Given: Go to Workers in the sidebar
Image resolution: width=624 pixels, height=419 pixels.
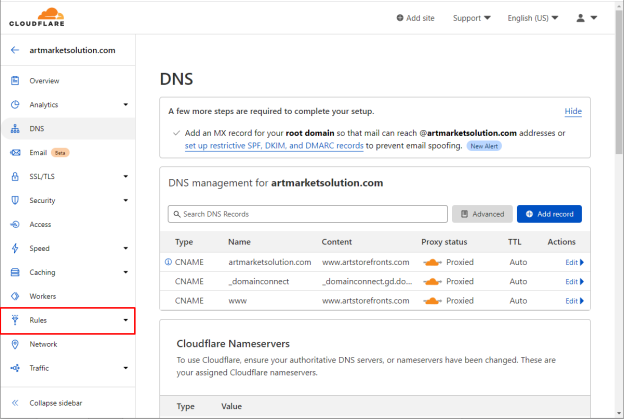Looking at the screenshot, I should 43,296.
